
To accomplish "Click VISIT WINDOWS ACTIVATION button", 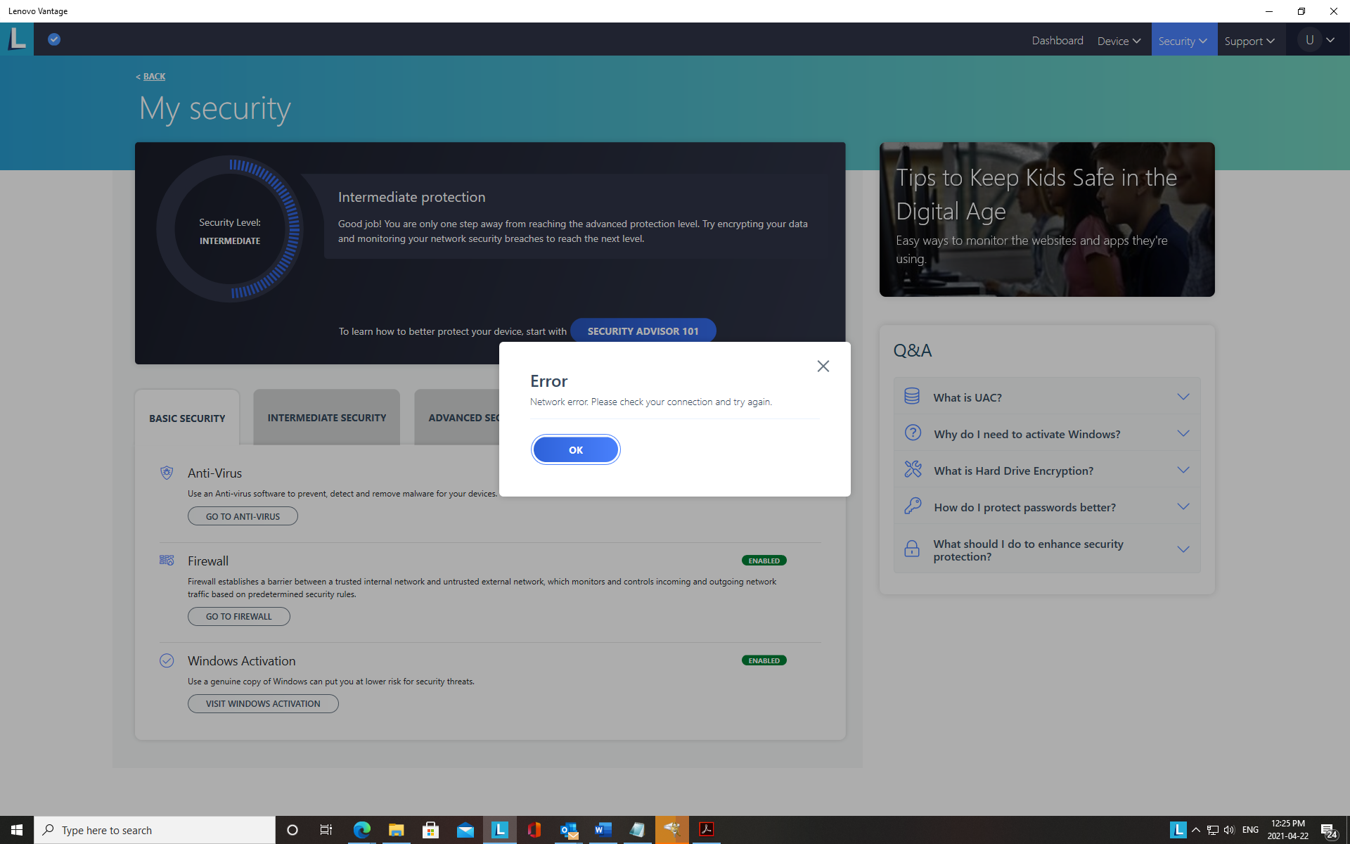I will pos(263,703).
